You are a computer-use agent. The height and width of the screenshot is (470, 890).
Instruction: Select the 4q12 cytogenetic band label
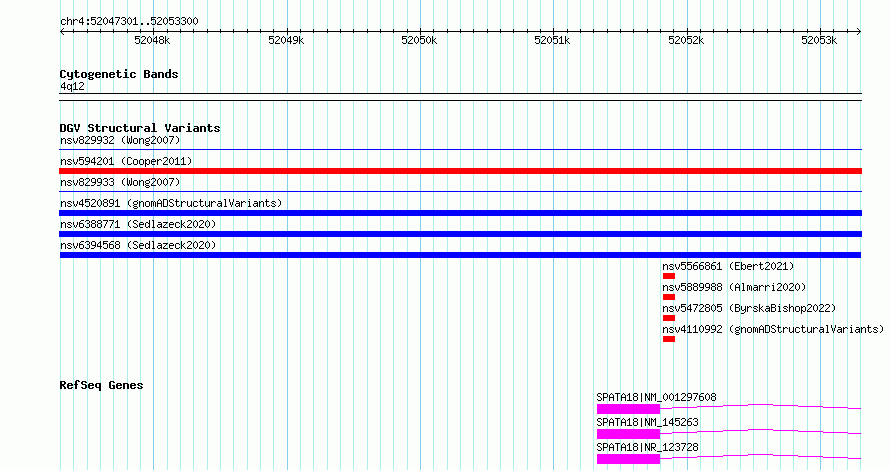[72, 86]
